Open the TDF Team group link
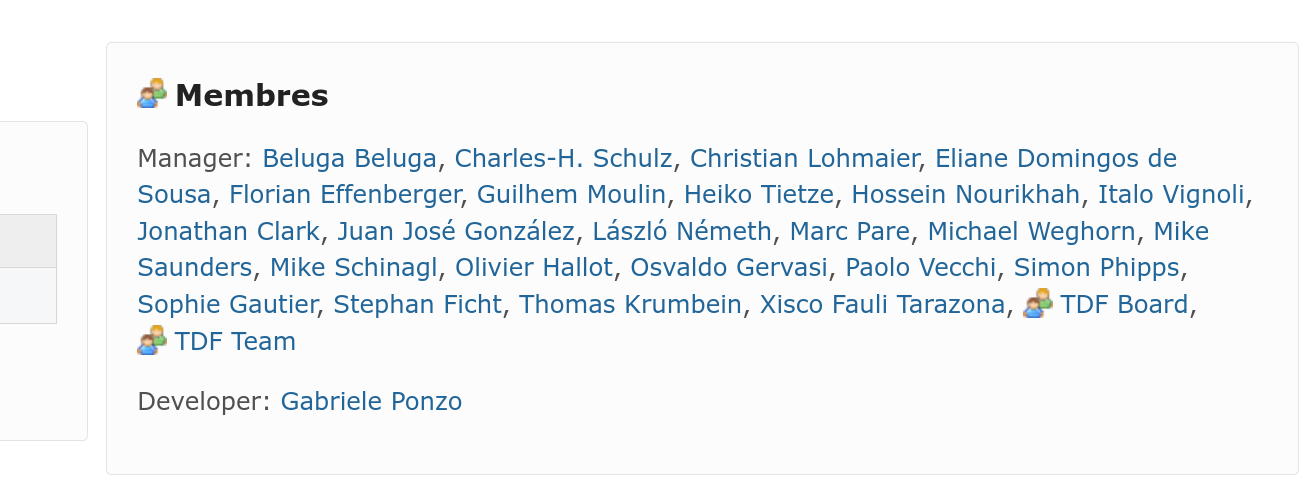The height and width of the screenshot is (478, 1310). pos(235,342)
